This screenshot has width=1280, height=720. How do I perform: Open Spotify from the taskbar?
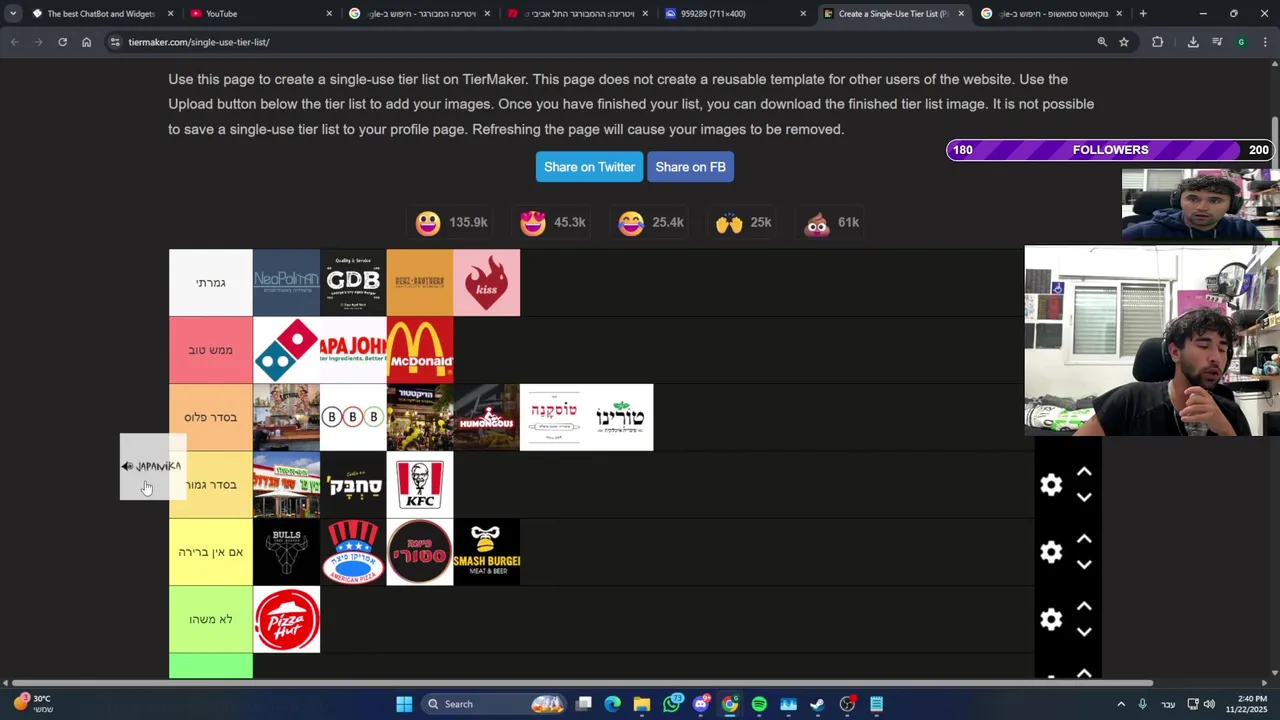[759, 704]
